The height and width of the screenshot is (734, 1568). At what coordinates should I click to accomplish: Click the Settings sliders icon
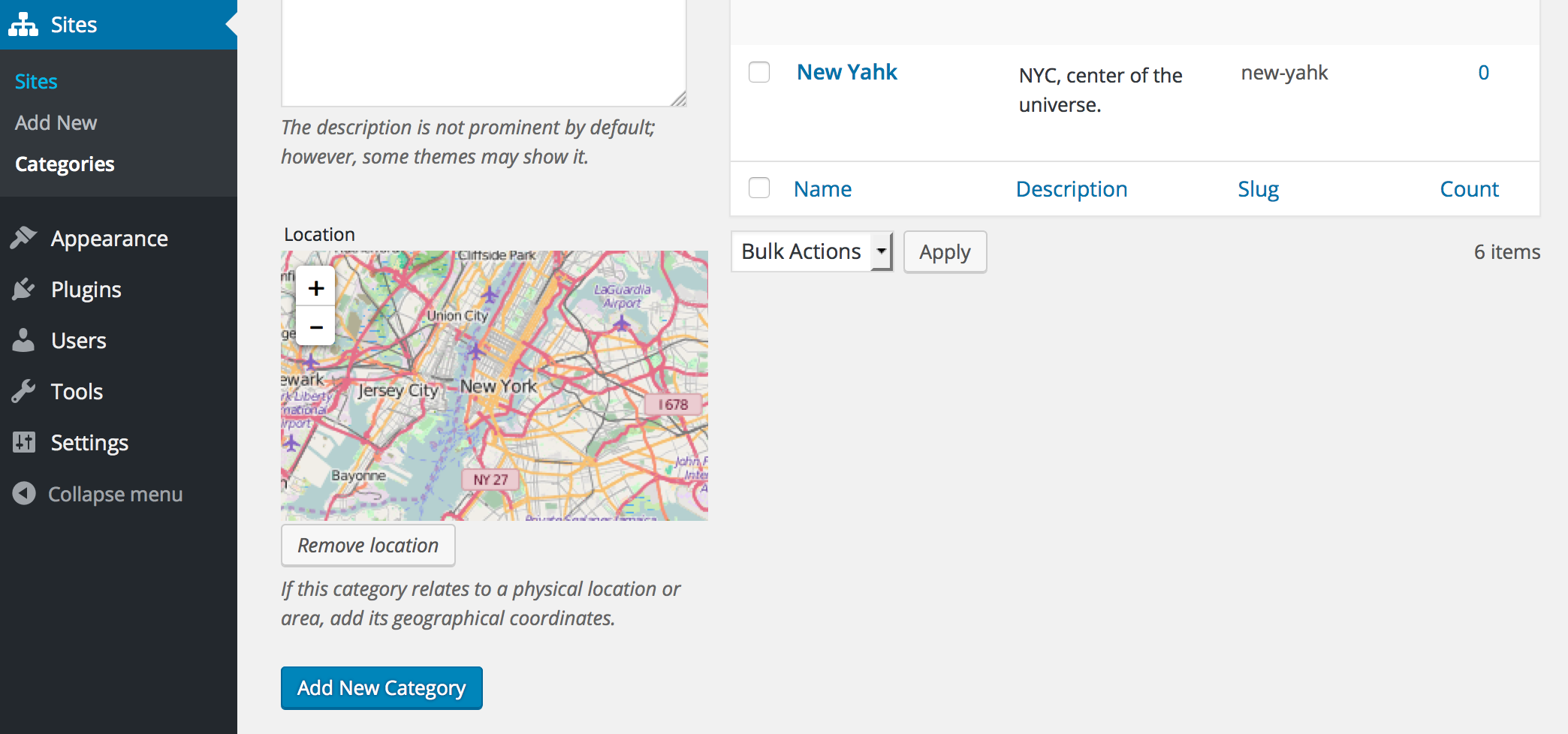point(24,442)
